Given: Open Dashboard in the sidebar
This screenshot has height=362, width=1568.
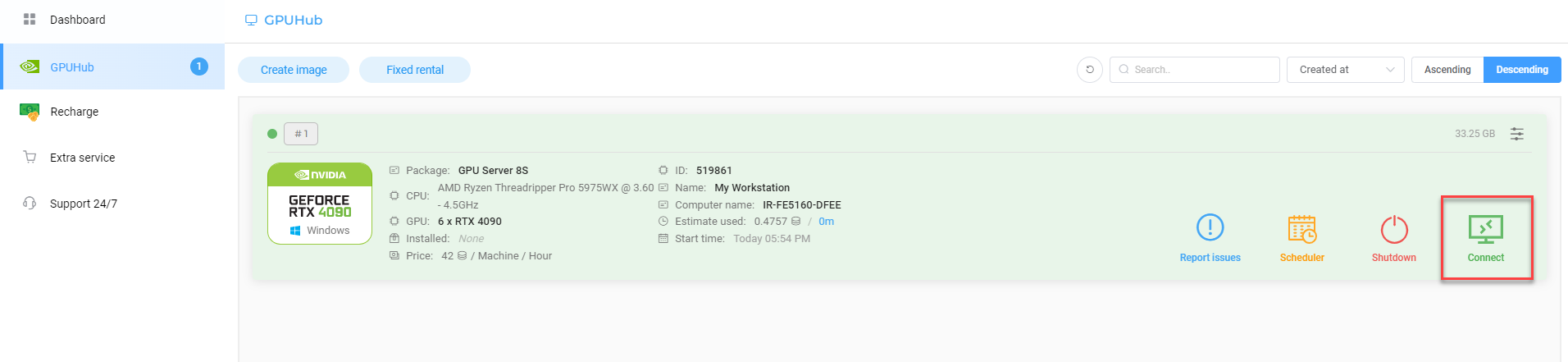Looking at the screenshot, I should click(x=77, y=20).
